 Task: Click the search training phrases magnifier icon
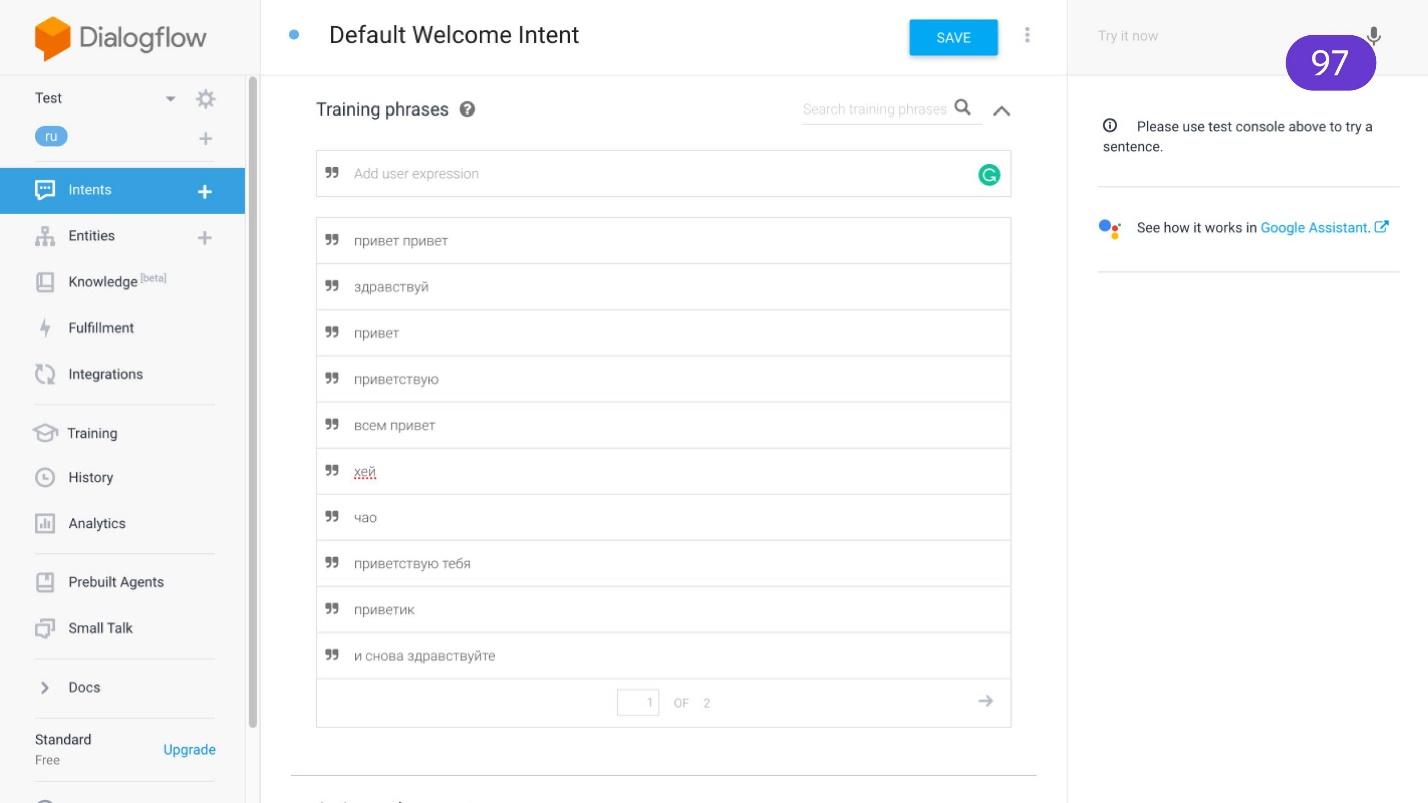(x=962, y=108)
